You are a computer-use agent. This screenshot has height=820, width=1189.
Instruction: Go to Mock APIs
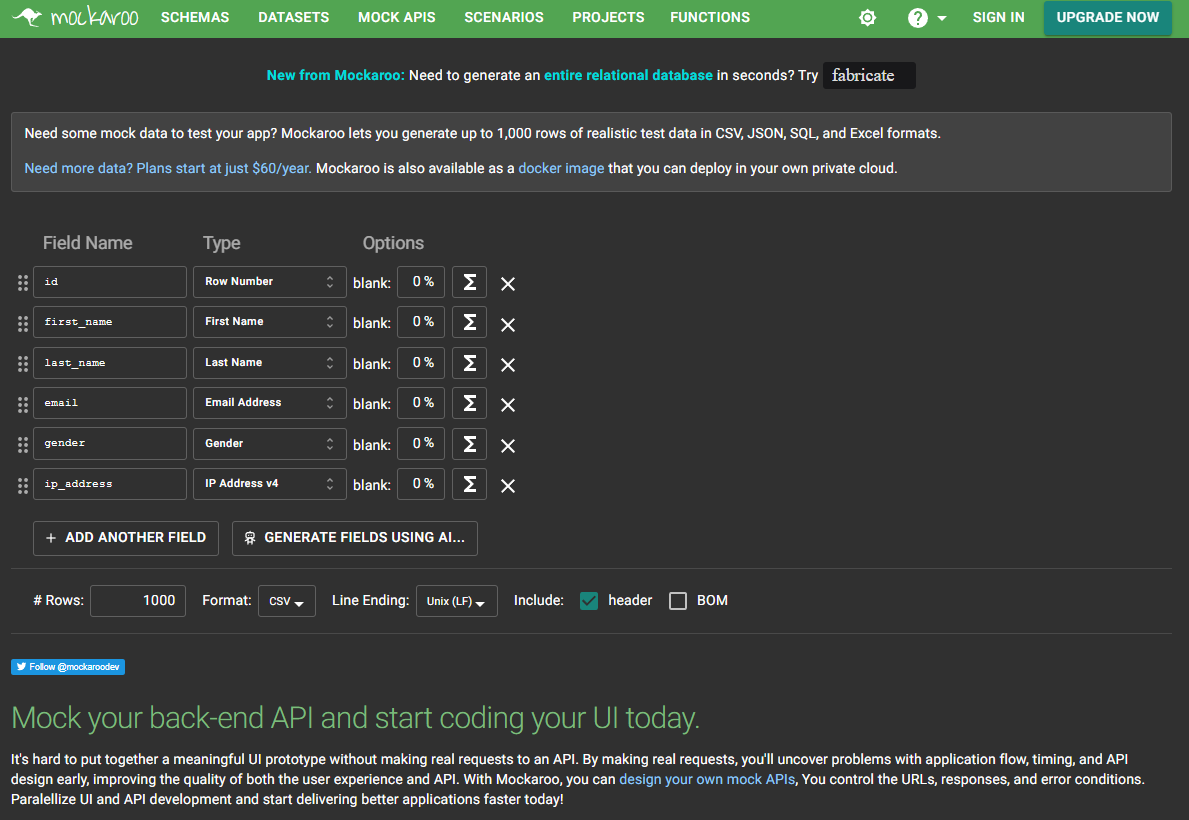tap(397, 17)
